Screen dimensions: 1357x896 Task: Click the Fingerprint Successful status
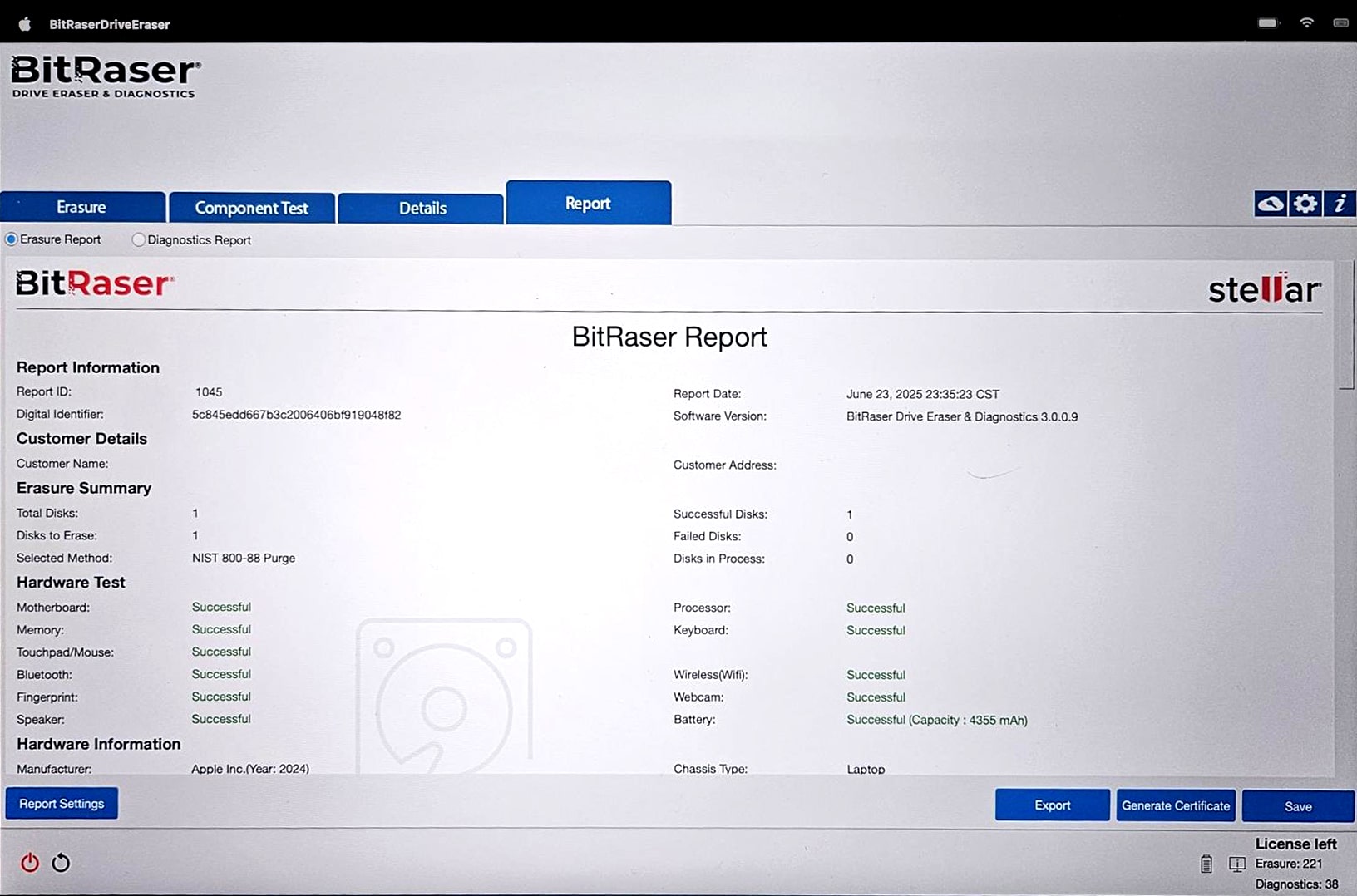point(221,697)
